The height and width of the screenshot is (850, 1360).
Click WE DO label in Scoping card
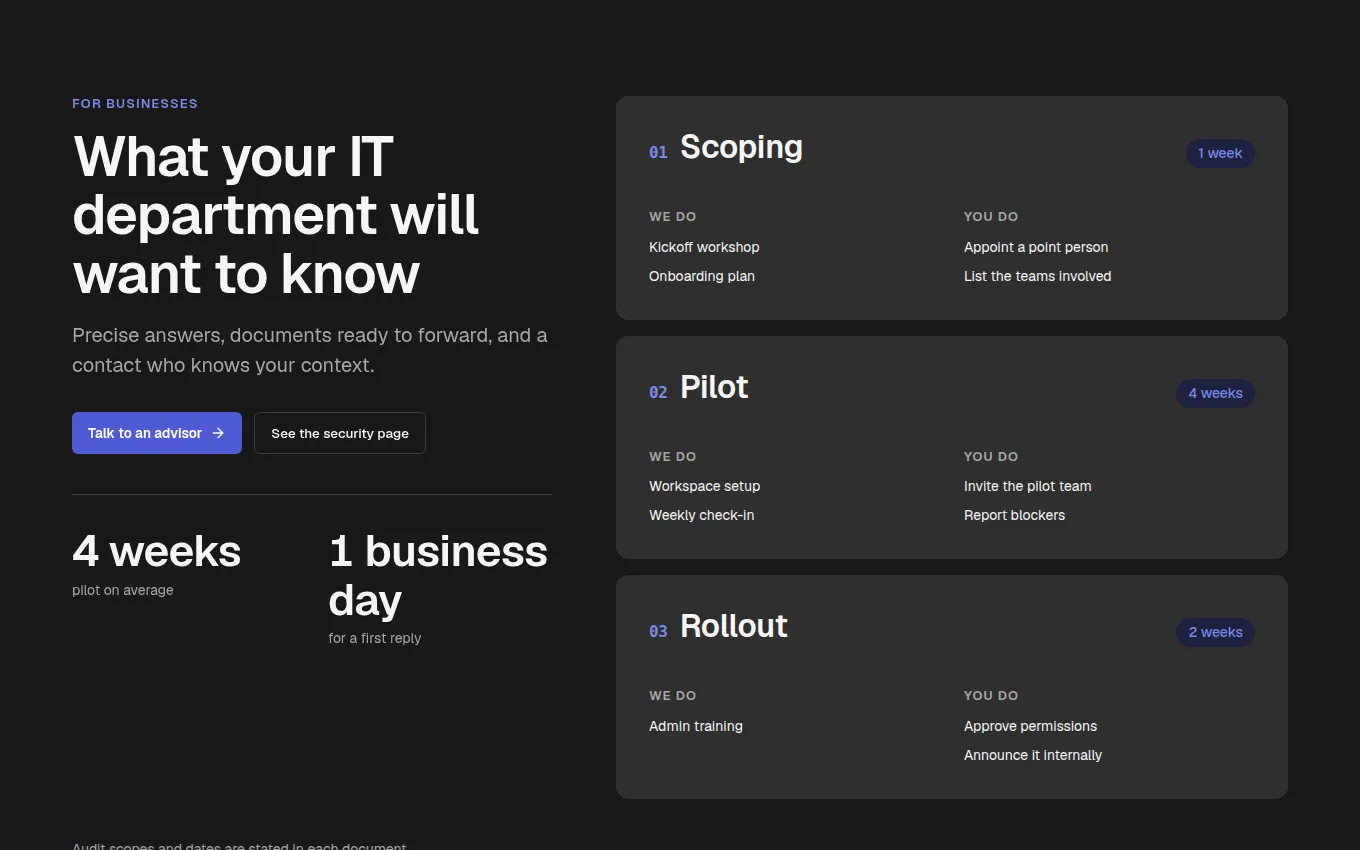[x=673, y=216]
